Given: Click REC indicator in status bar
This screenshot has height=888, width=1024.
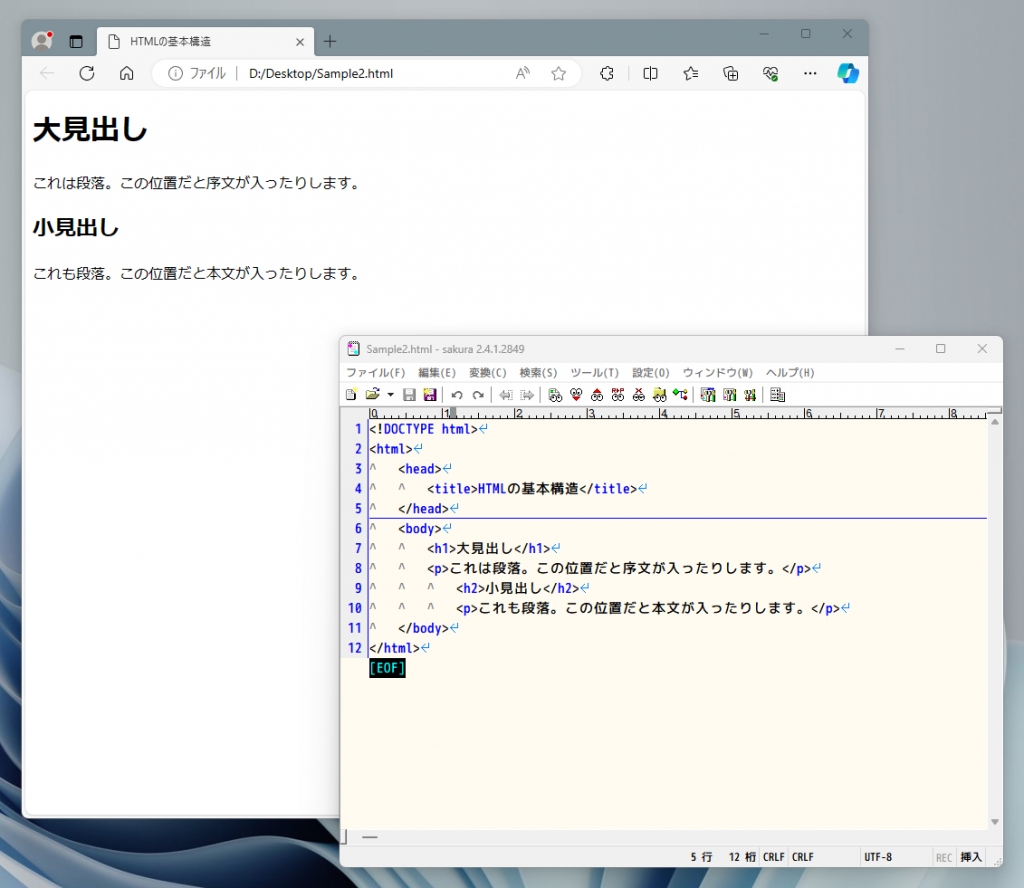Looking at the screenshot, I should coord(944,857).
